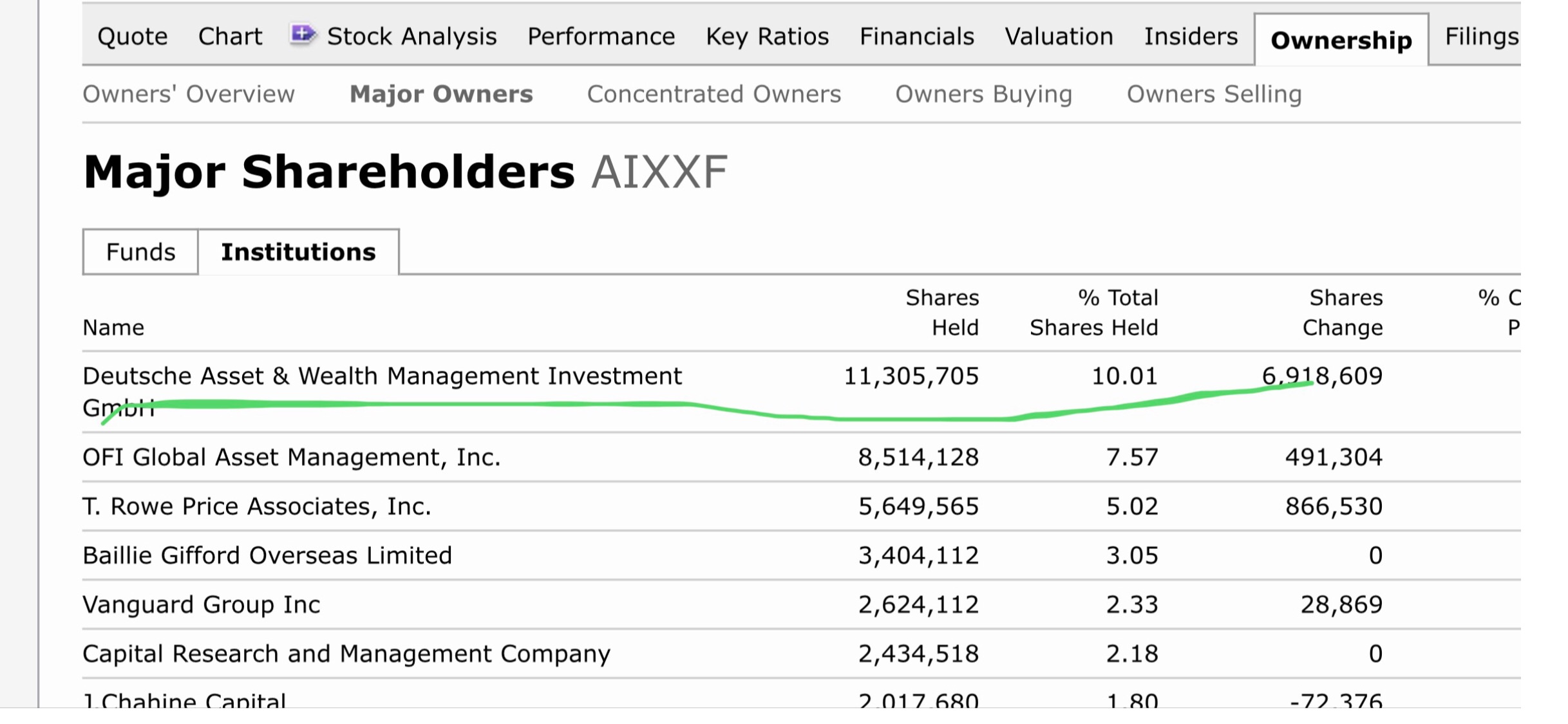Open the Performance tab
The width and height of the screenshot is (1568, 724).
(601, 37)
